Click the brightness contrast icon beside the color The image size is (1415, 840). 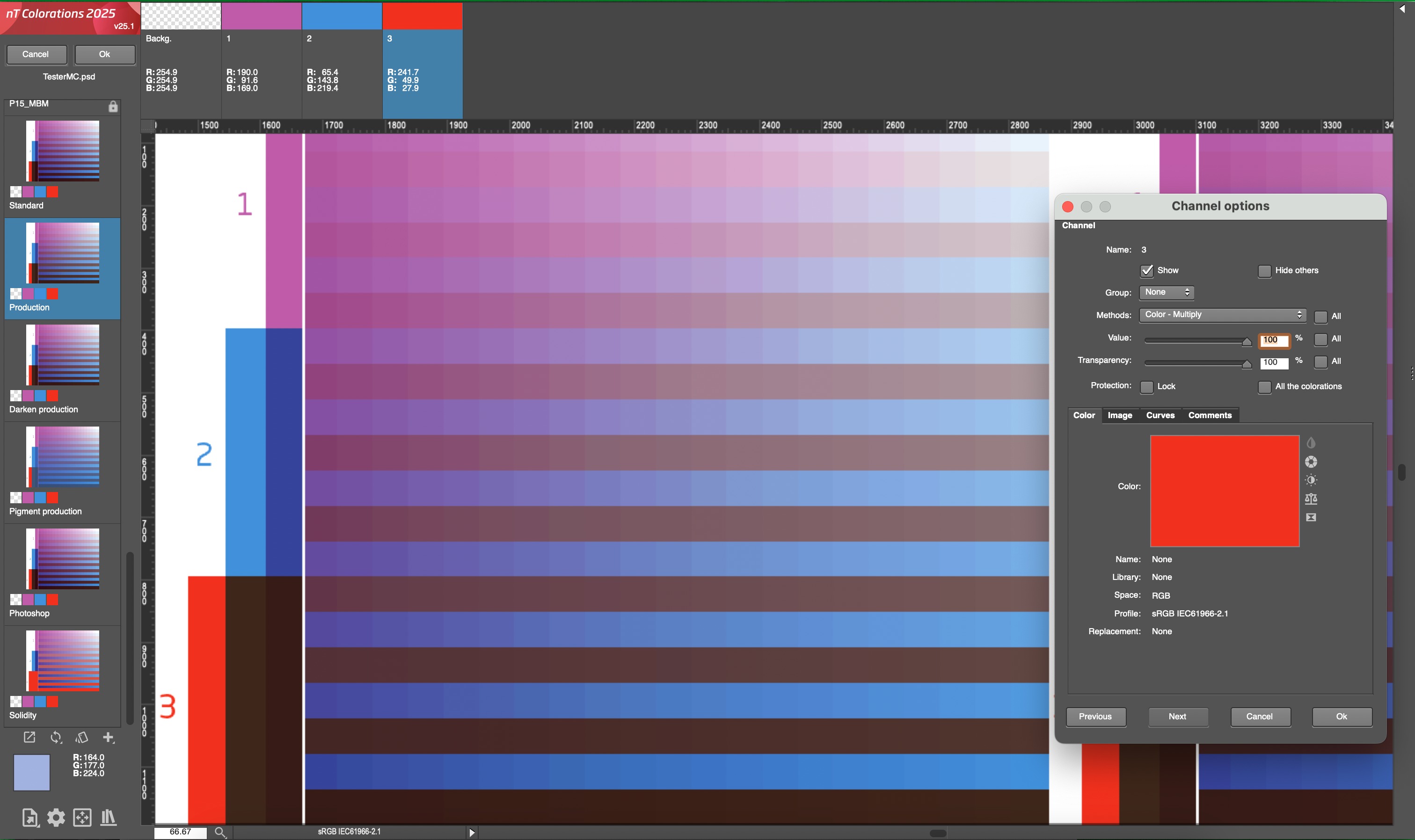1311,480
